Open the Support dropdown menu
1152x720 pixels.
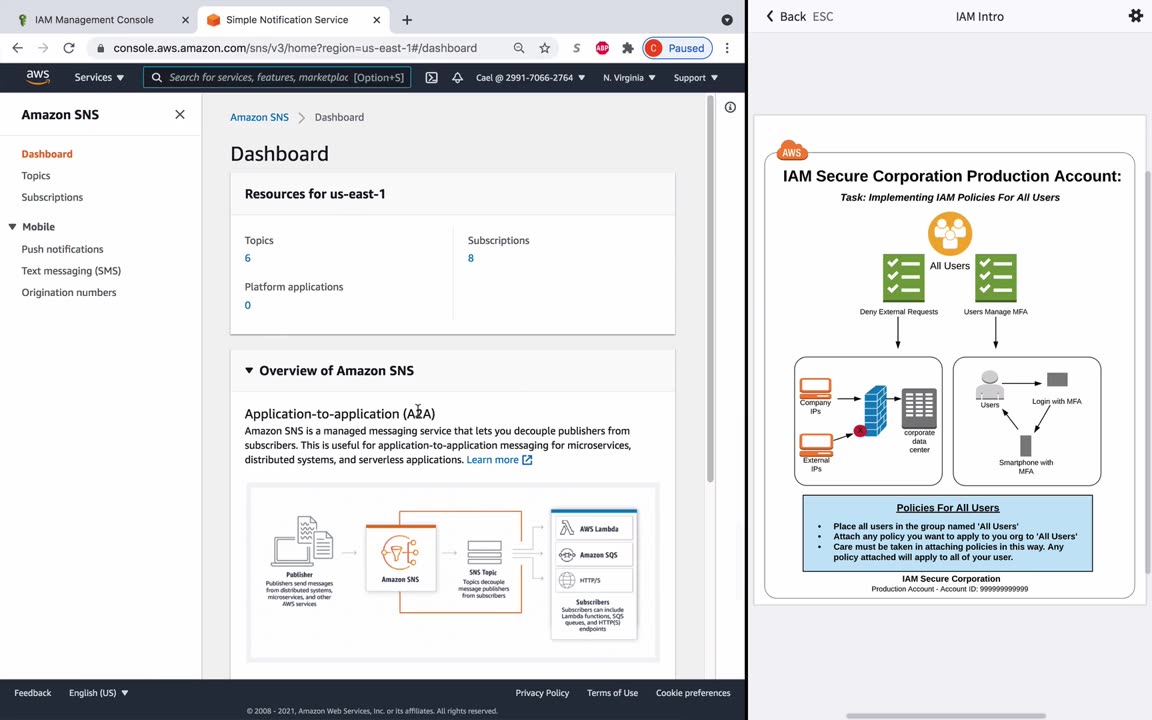point(696,77)
